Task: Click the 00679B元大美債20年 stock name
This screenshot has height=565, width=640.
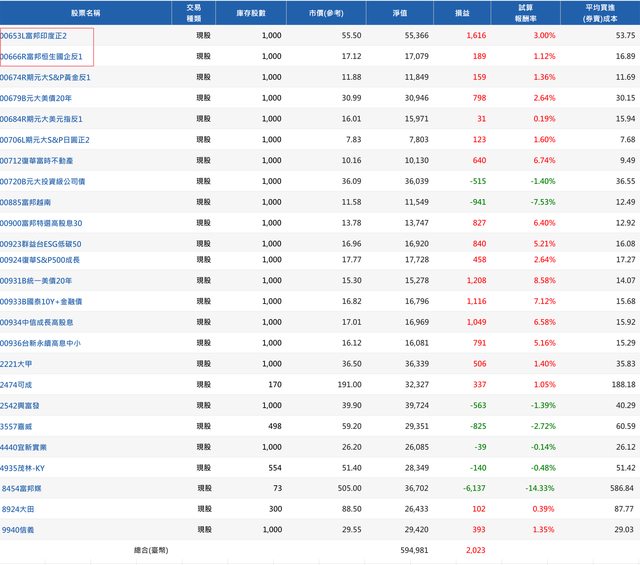Action: coord(36,97)
